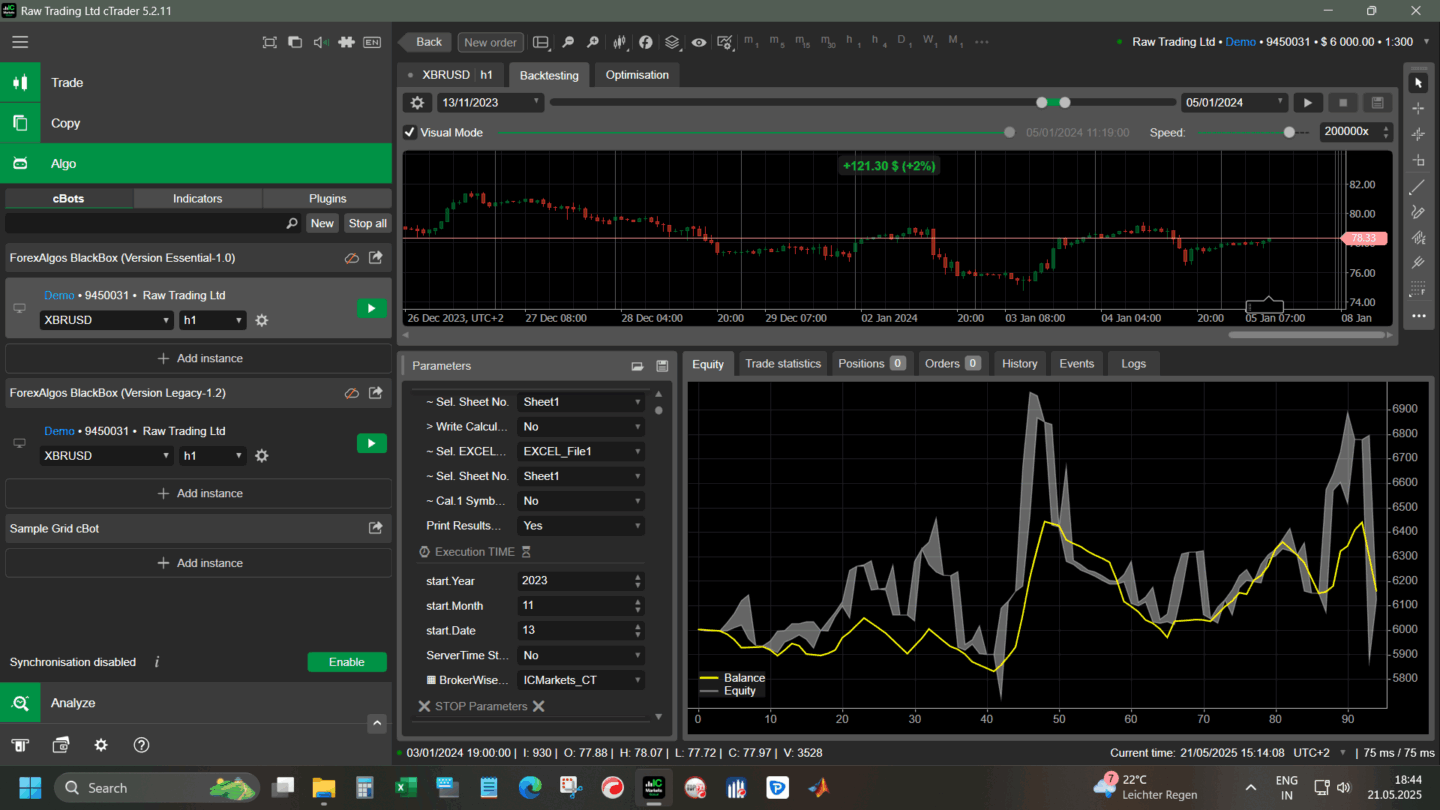Uncheck the Visual Mode checkbox
The height and width of the screenshot is (810, 1440).
[x=410, y=132]
